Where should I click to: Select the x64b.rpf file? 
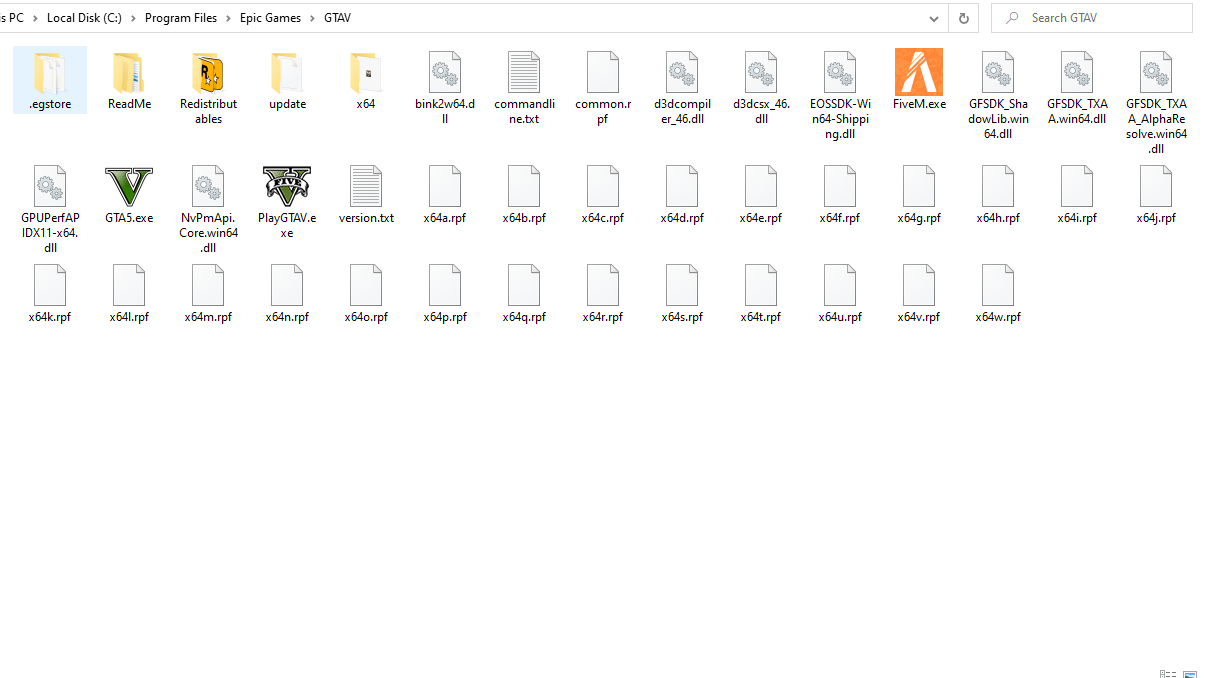pyautogui.click(x=524, y=194)
